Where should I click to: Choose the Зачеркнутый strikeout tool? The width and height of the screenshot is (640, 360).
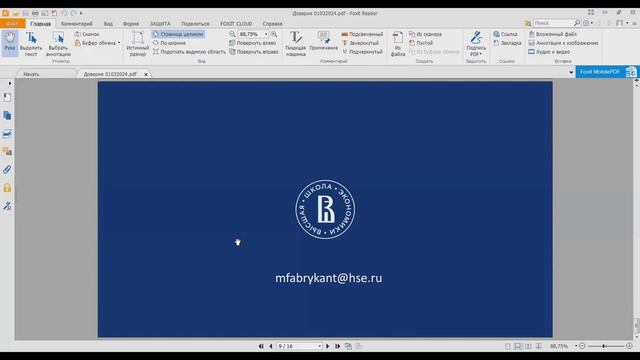click(360, 43)
